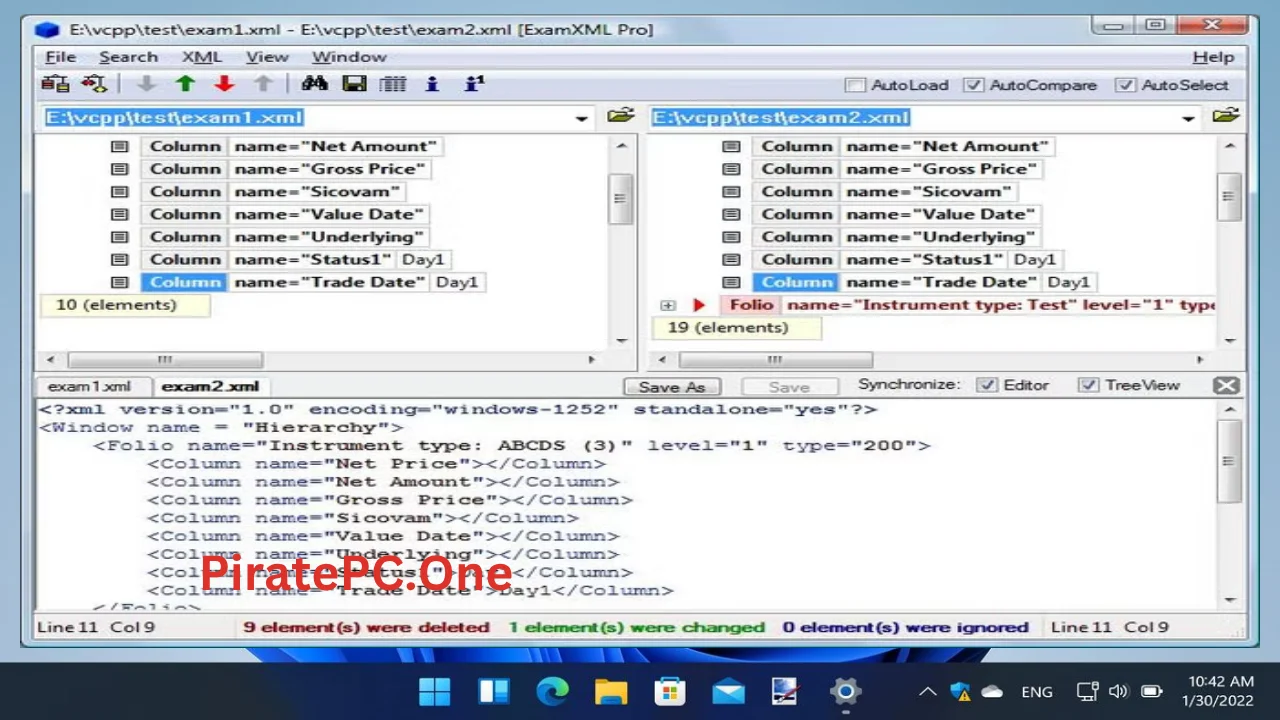Click the greyed-out up arrow icon

point(263,84)
